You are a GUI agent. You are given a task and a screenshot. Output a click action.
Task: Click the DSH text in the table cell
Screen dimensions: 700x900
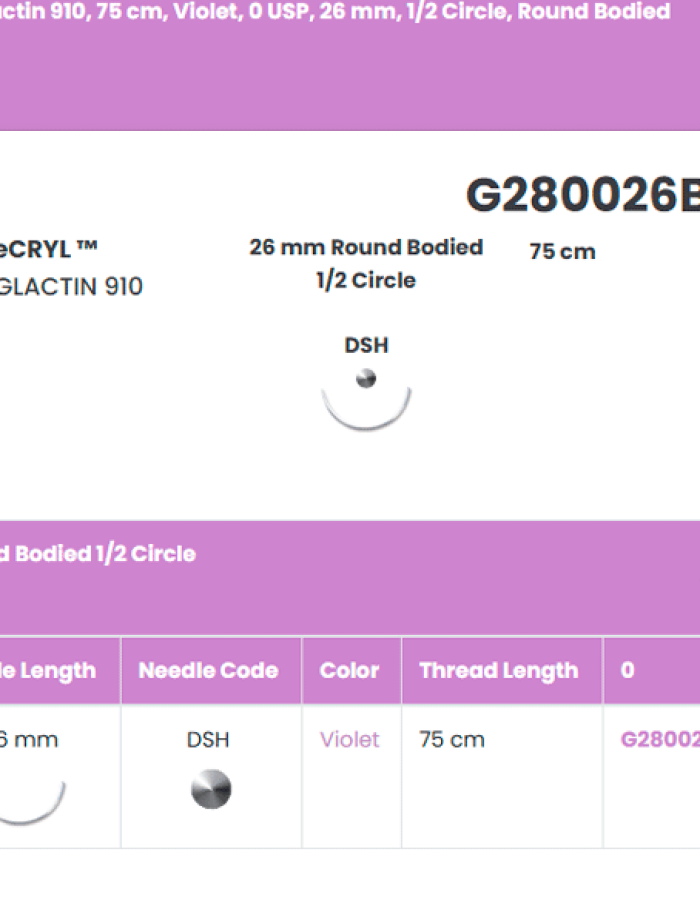click(x=208, y=739)
